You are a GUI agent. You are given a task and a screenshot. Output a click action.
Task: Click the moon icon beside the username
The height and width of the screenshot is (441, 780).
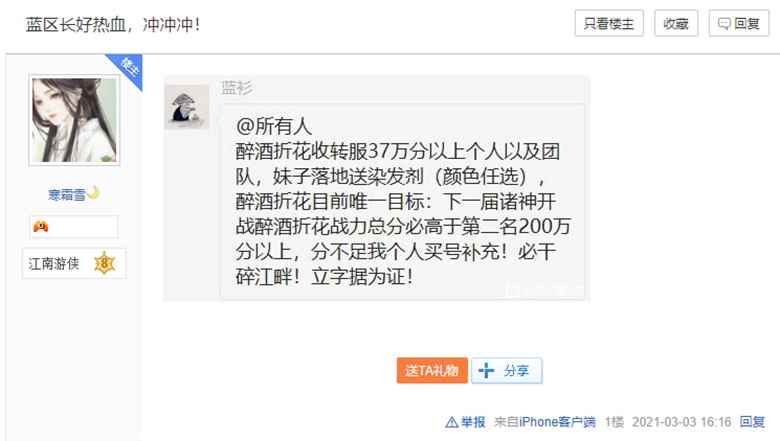click(x=94, y=193)
